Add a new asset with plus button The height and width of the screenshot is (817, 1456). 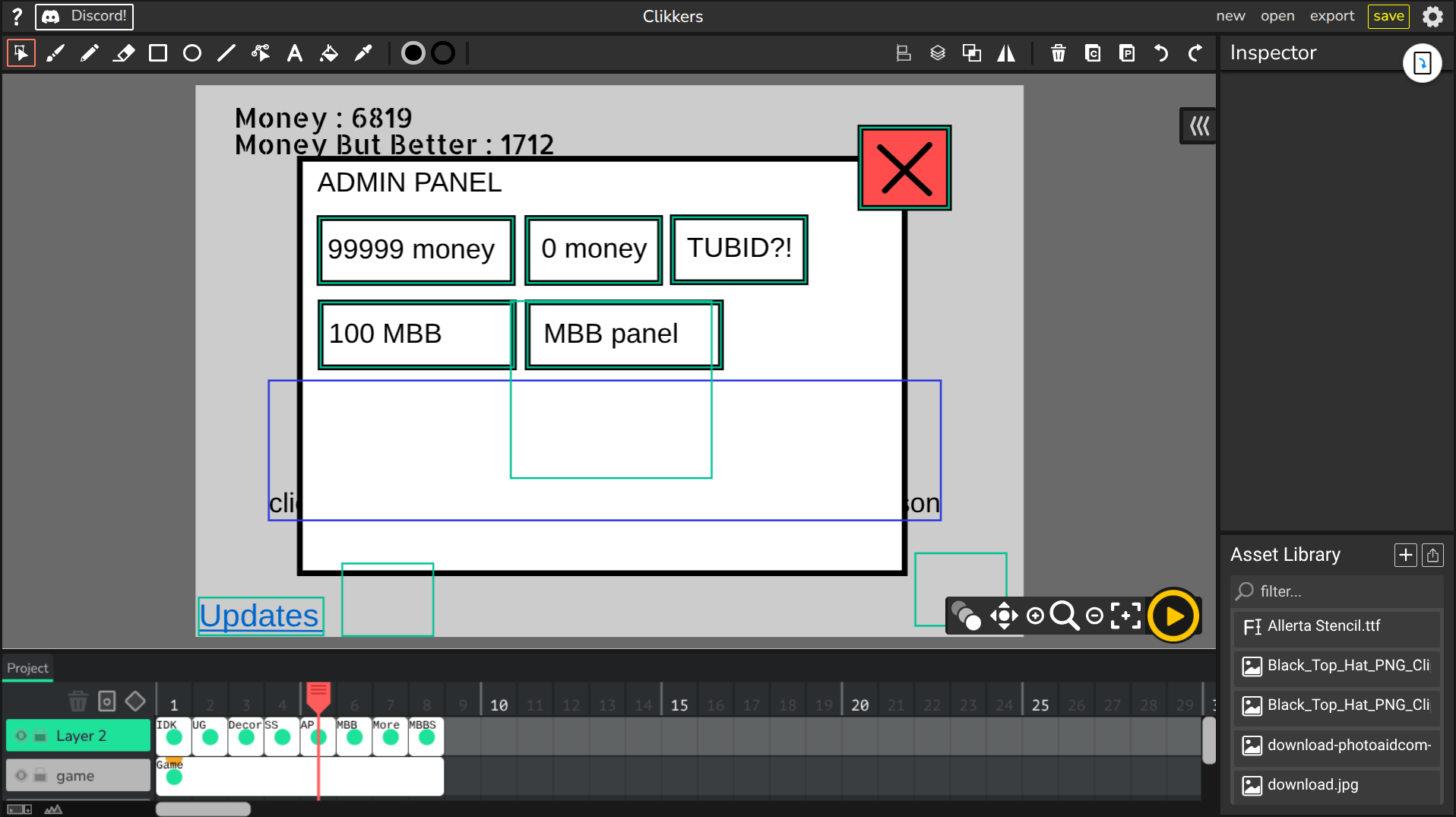coord(1405,556)
